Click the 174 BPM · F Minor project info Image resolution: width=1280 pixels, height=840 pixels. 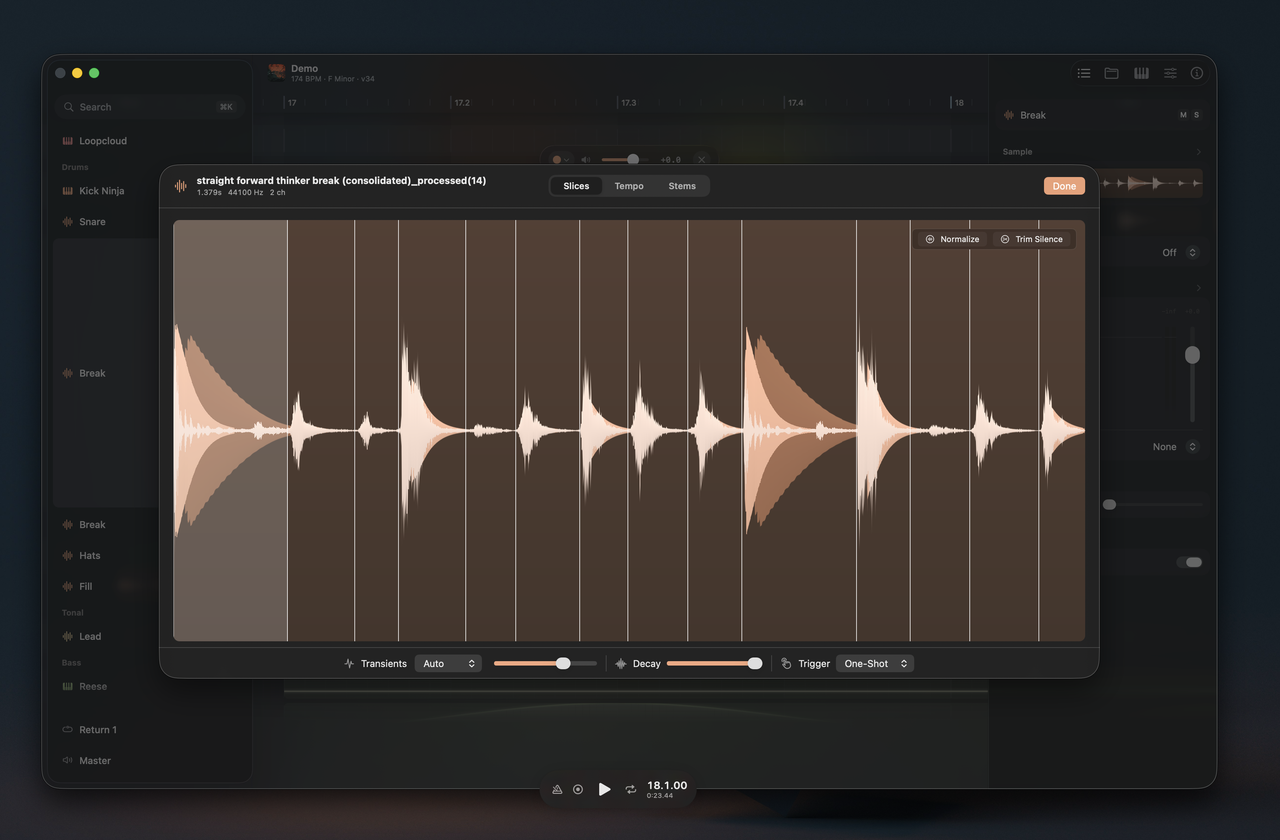click(333, 79)
